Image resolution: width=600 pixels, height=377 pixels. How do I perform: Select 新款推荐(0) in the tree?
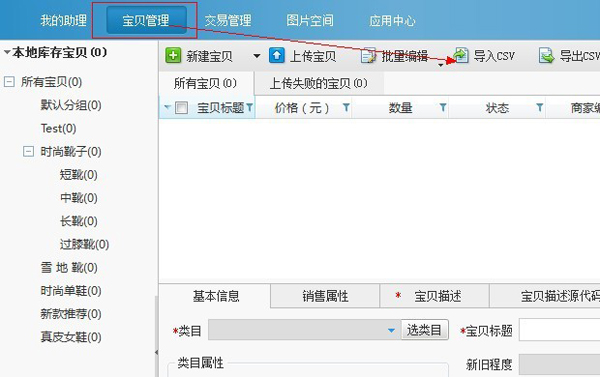(71, 314)
